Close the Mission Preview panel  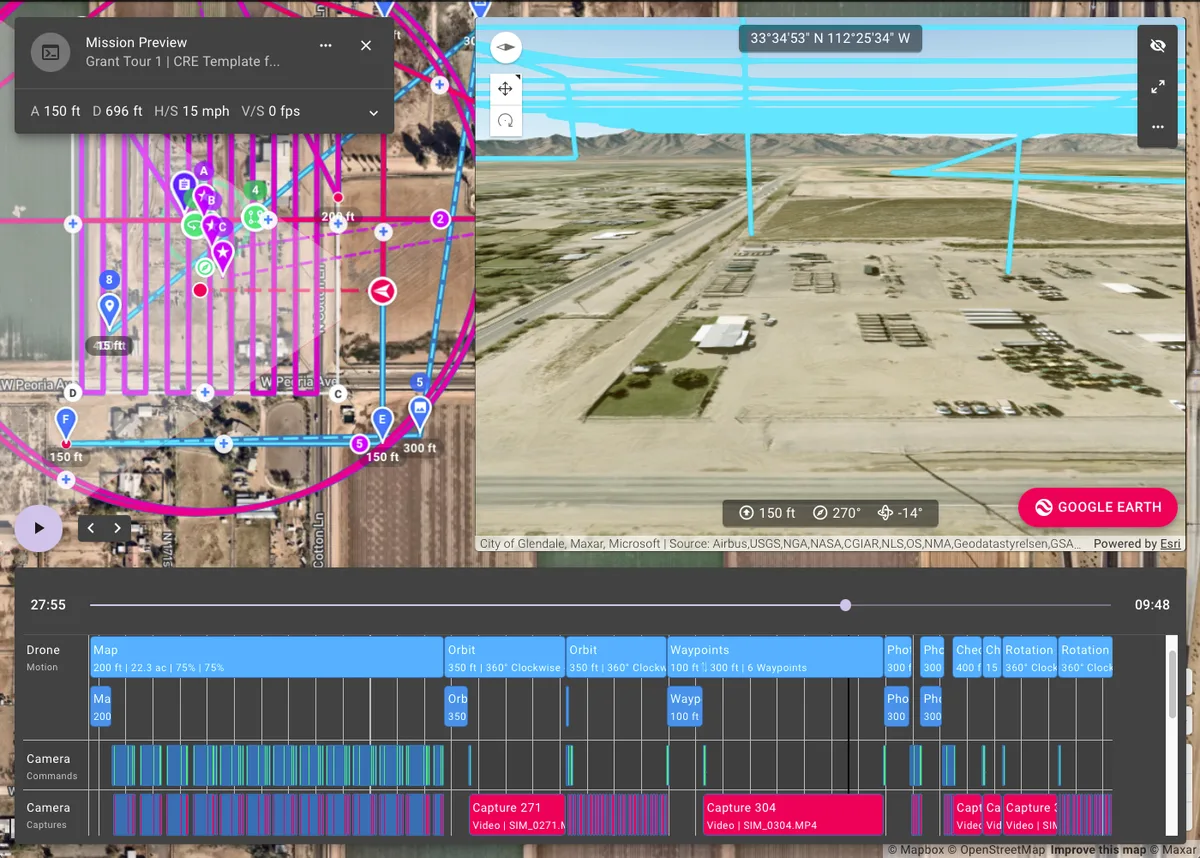coord(366,46)
